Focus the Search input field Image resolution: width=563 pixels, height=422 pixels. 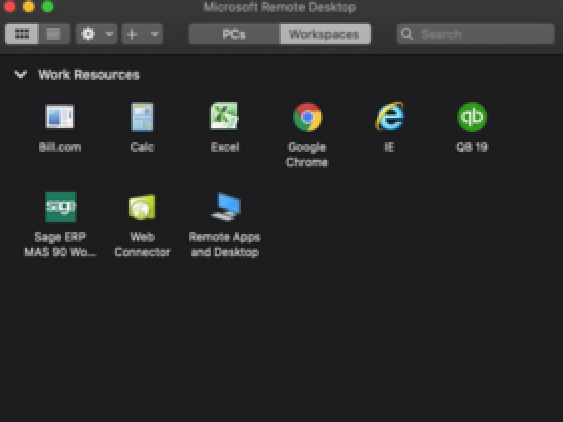click(476, 34)
